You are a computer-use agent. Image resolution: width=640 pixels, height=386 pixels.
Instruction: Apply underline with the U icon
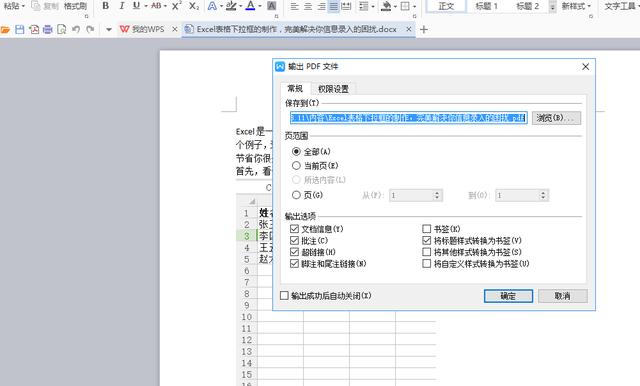pos(136,6)
